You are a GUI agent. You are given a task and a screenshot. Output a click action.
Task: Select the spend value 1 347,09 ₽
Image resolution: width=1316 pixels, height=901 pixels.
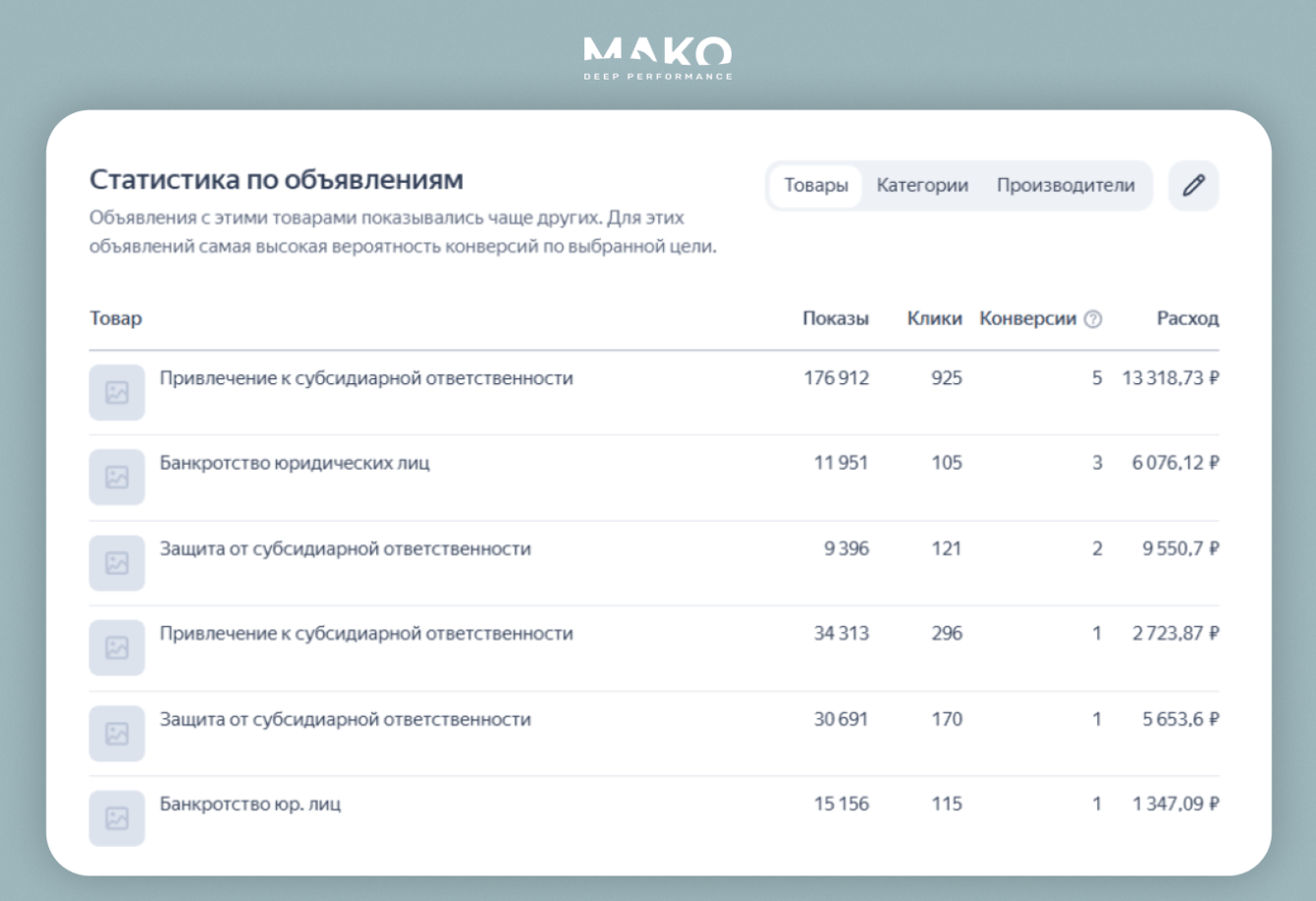tap(1176, 804)
